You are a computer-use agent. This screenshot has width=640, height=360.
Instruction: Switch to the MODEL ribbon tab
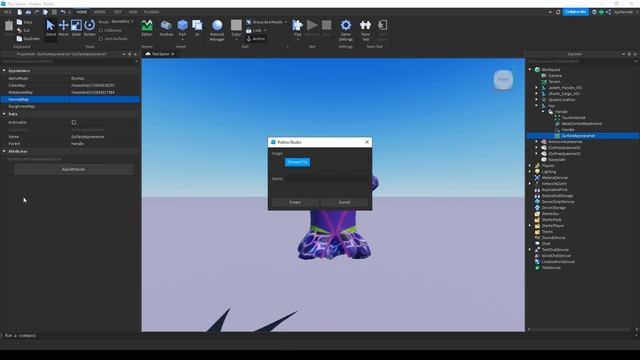pyautogui.click(x=100, y=12)
